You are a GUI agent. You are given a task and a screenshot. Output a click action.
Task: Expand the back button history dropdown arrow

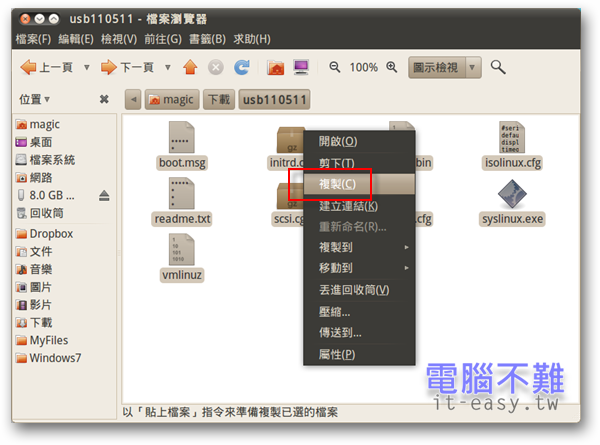tap(84, 68)
